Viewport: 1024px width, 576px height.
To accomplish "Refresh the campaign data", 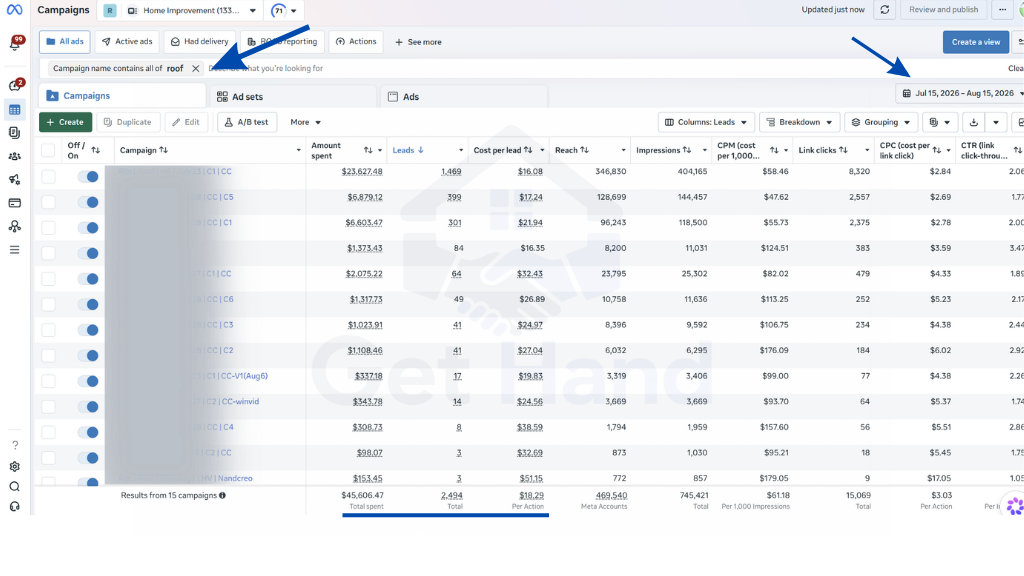I will click(885, 10).
